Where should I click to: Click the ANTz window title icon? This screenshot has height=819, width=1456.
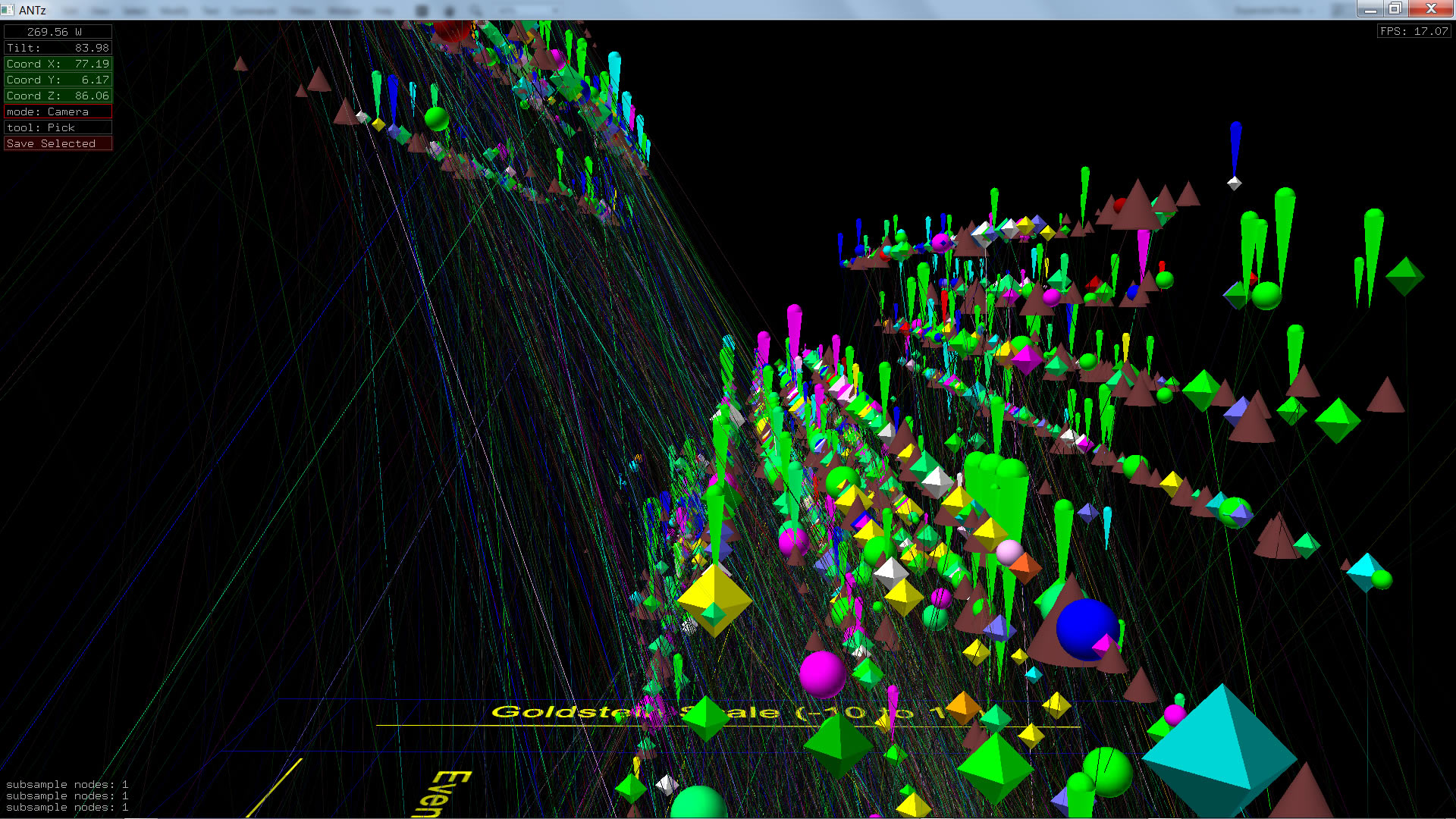click(x=8, y=10)
